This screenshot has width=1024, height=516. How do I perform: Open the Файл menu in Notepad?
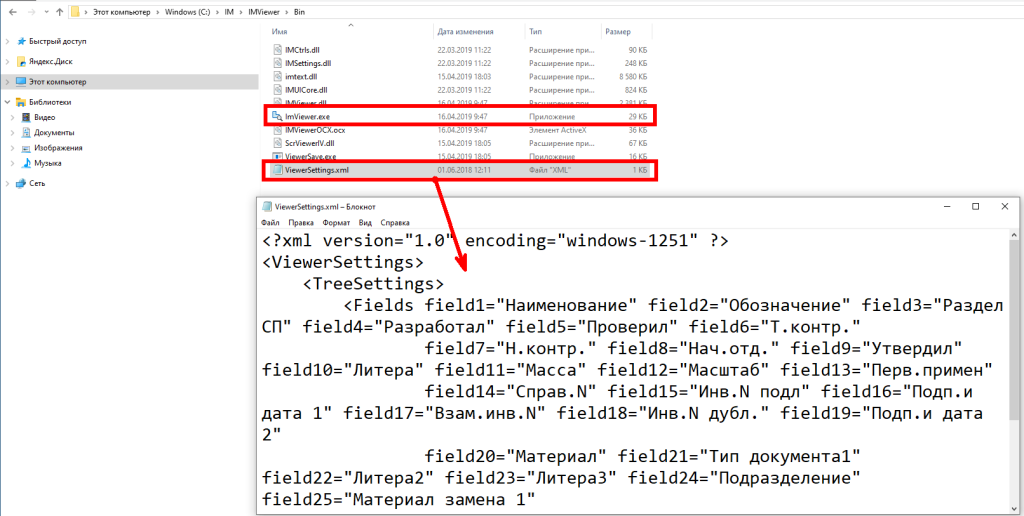(270, 222)
